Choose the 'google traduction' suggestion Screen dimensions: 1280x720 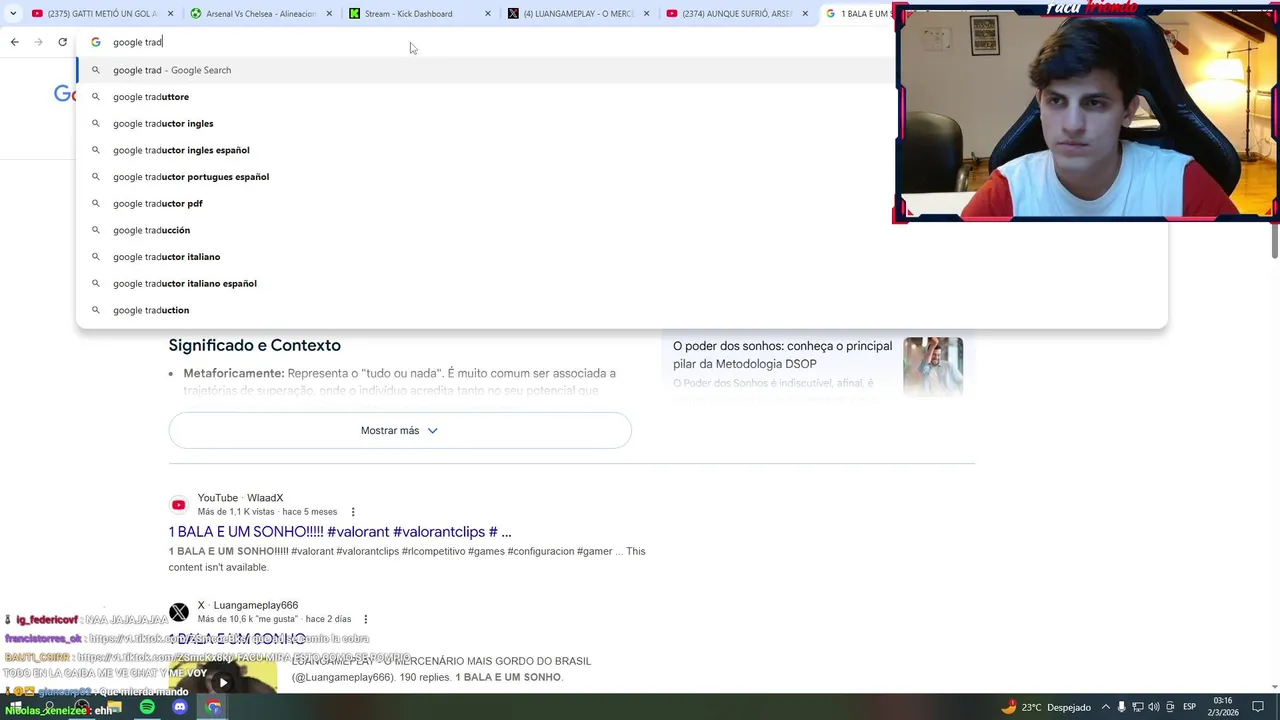621,310
